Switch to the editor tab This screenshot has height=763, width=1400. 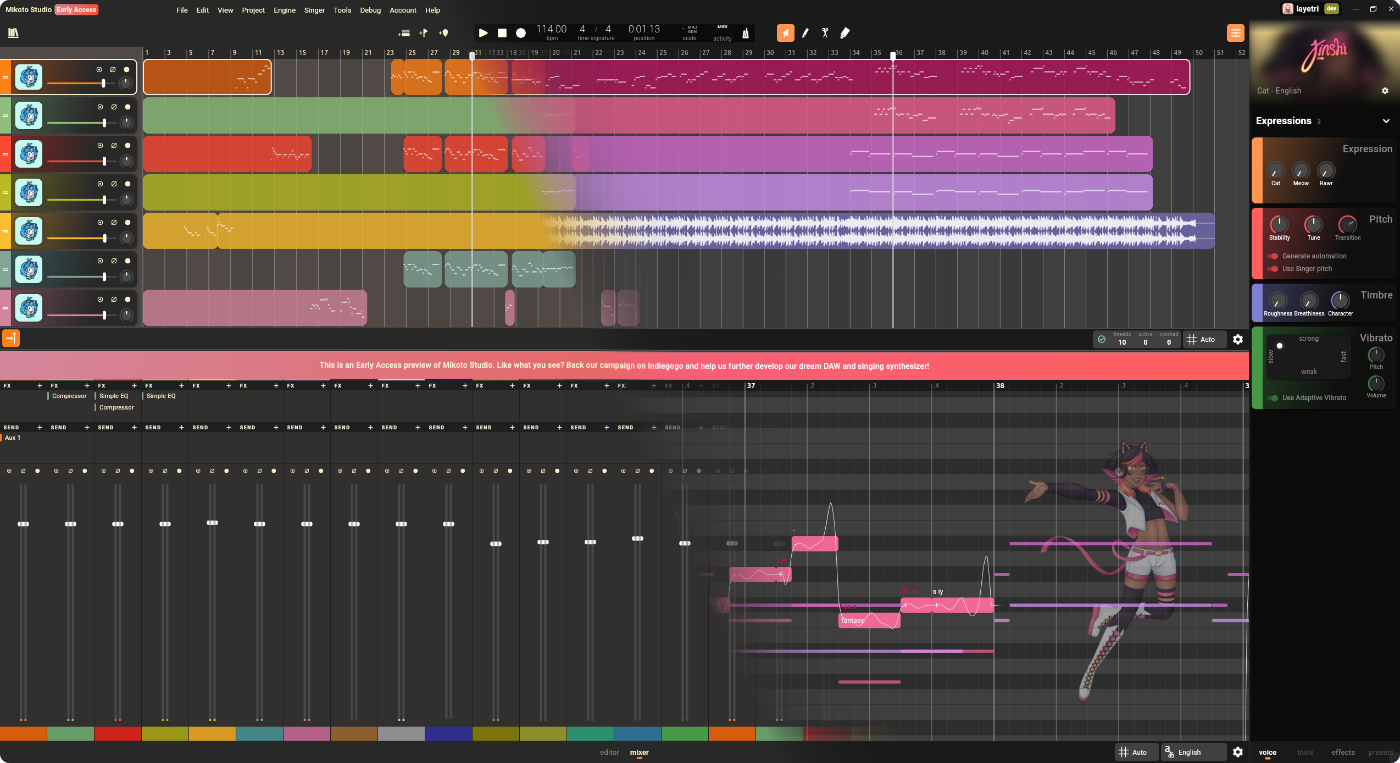[x=609, y=752]
